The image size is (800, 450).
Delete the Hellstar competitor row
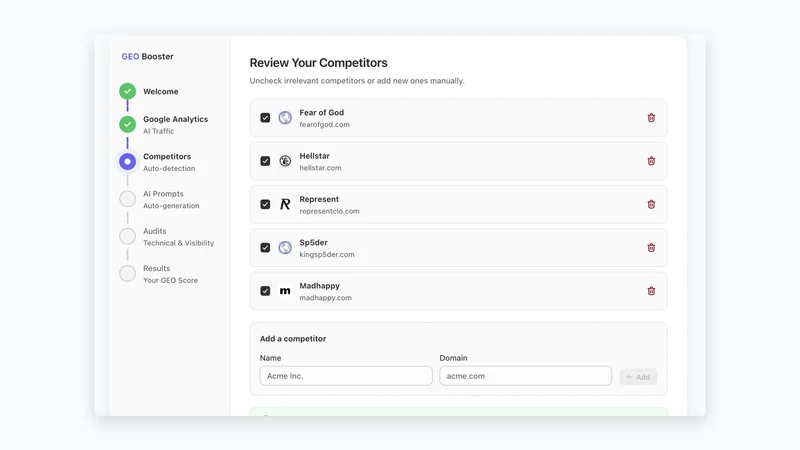(651, 161)
